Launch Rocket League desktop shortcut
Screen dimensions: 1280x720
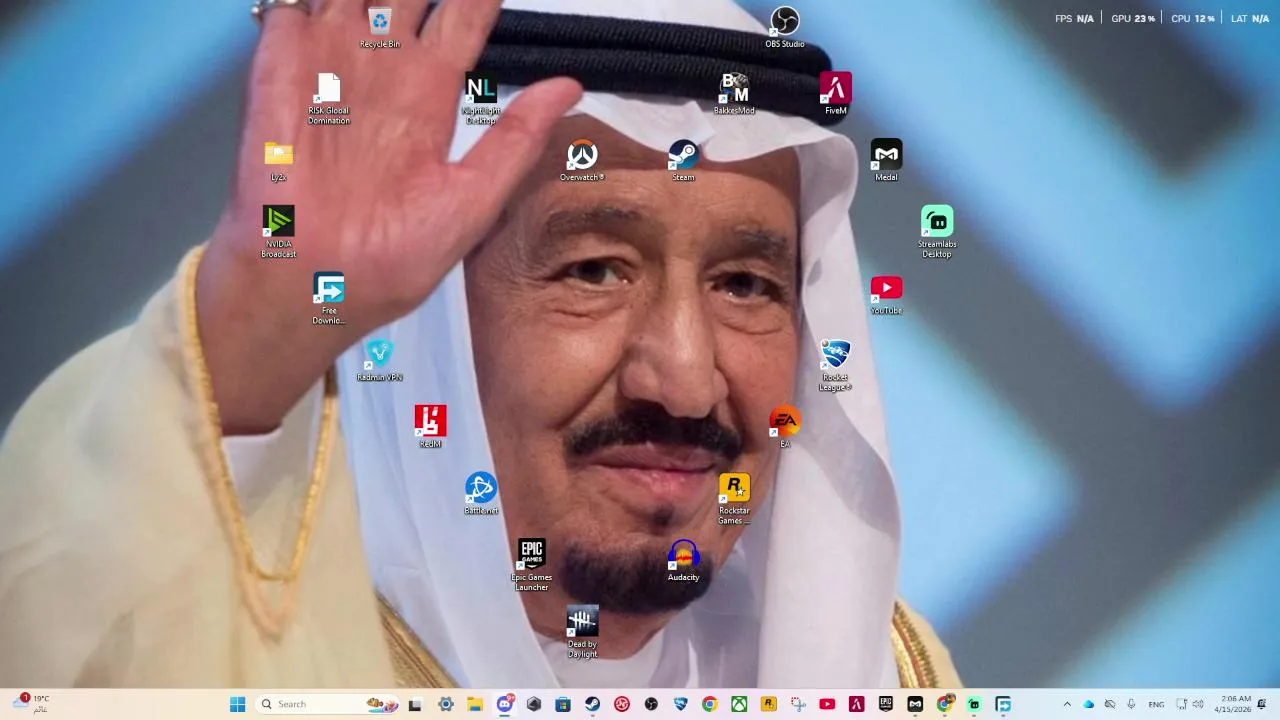coord(836,366)
